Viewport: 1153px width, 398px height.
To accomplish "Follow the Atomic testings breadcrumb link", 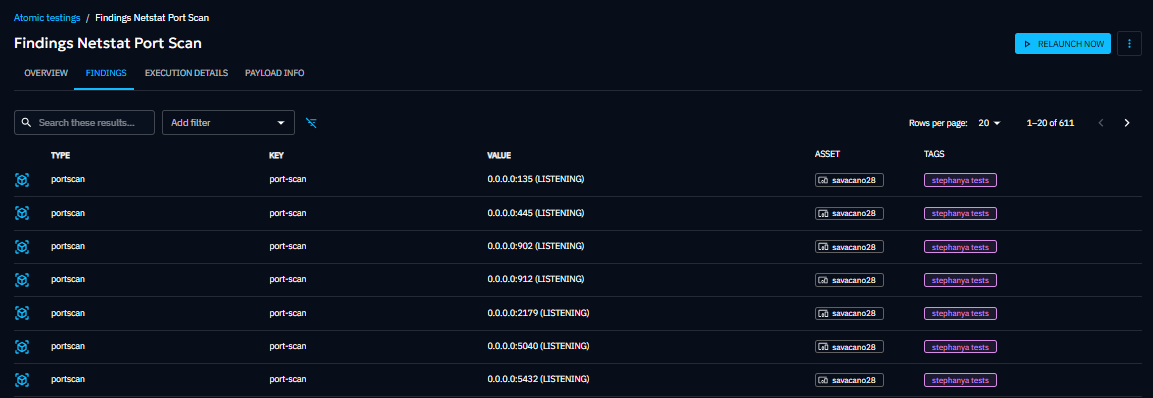I will [47, 18].
